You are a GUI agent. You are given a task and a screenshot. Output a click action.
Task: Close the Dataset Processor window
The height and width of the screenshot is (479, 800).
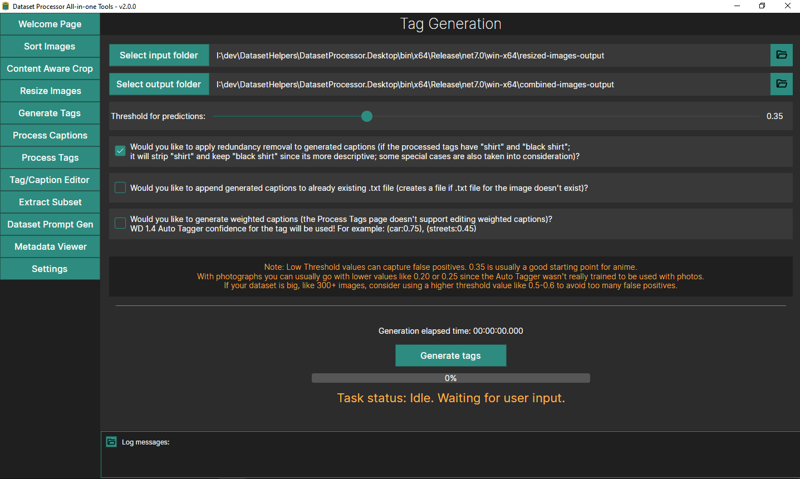click(x=787, y=6)
